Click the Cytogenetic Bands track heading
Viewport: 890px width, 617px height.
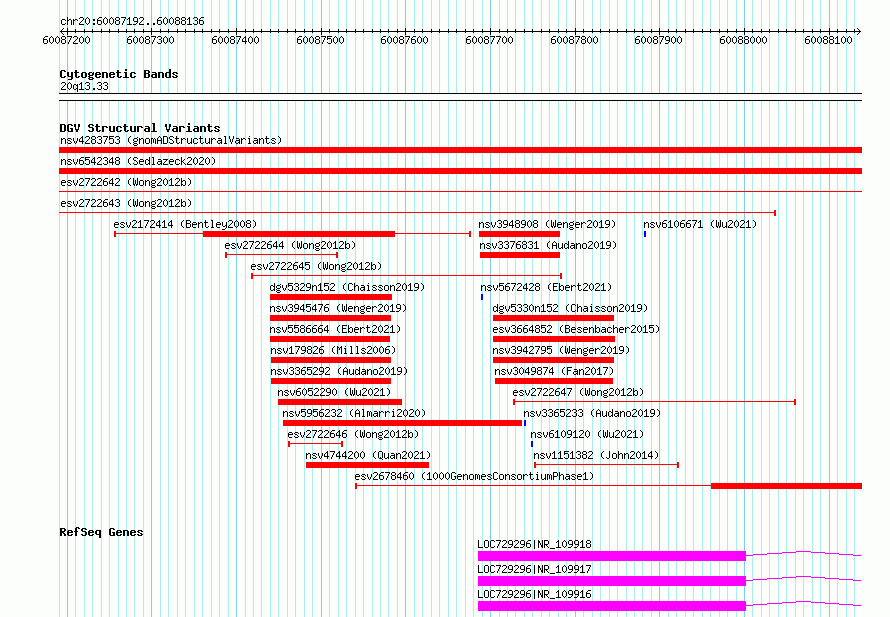click(x=119, y=74)
